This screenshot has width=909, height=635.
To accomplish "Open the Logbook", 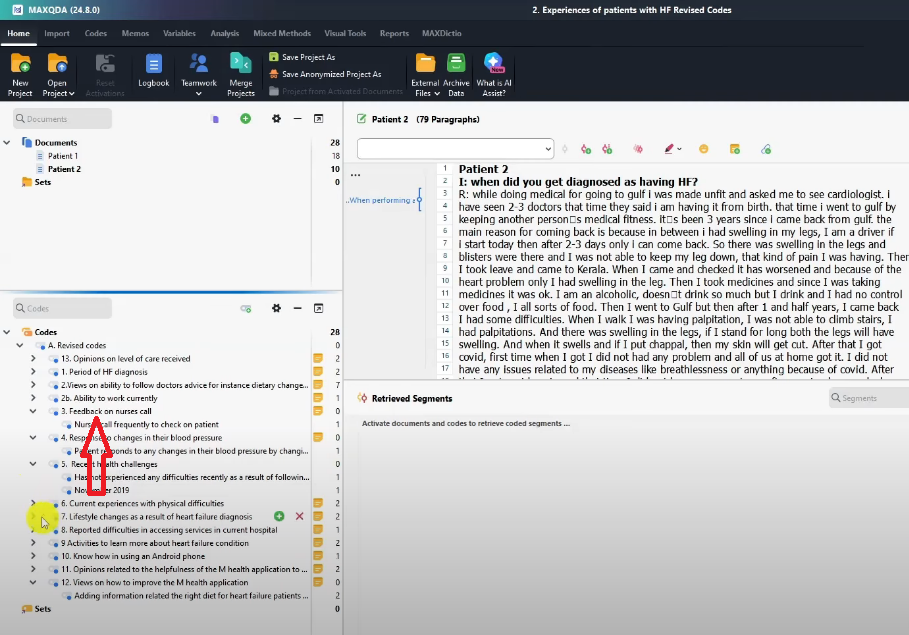I will click(154, 70).
